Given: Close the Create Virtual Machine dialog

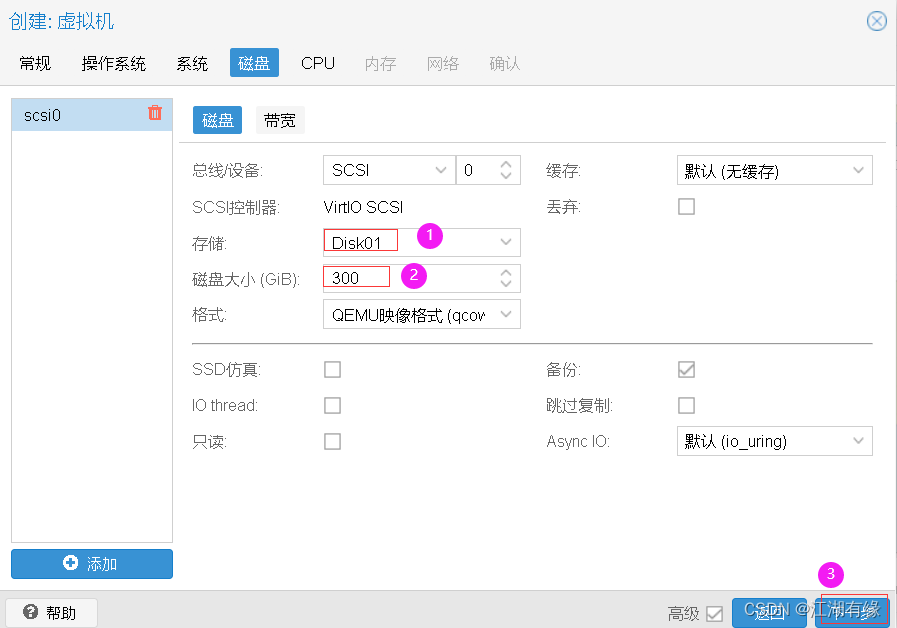Looking at the screenshot, I should click(877, 20).
